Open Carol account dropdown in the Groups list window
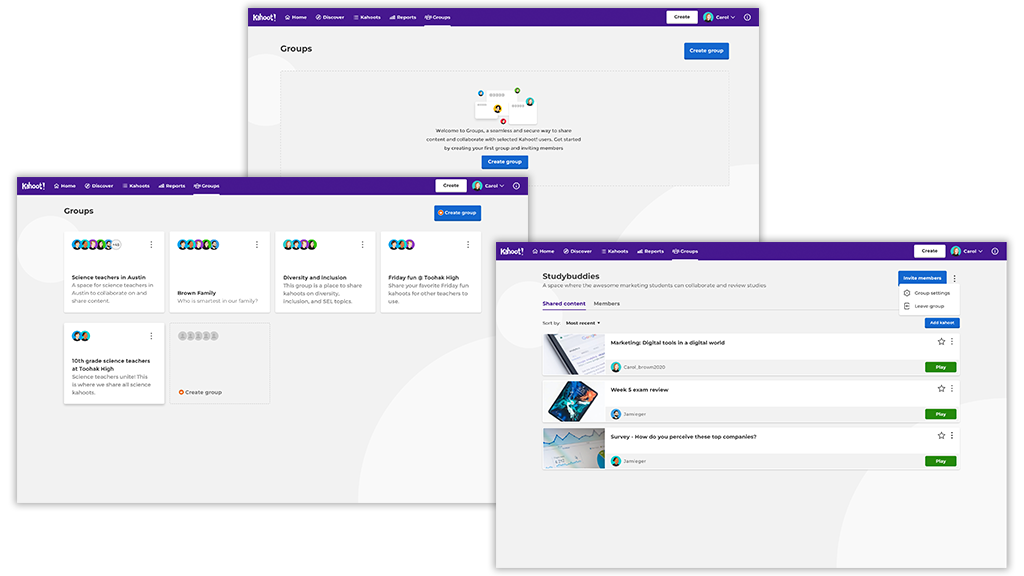The width and height of the screenshot is (1024, 576). click(x=488, y=186)
